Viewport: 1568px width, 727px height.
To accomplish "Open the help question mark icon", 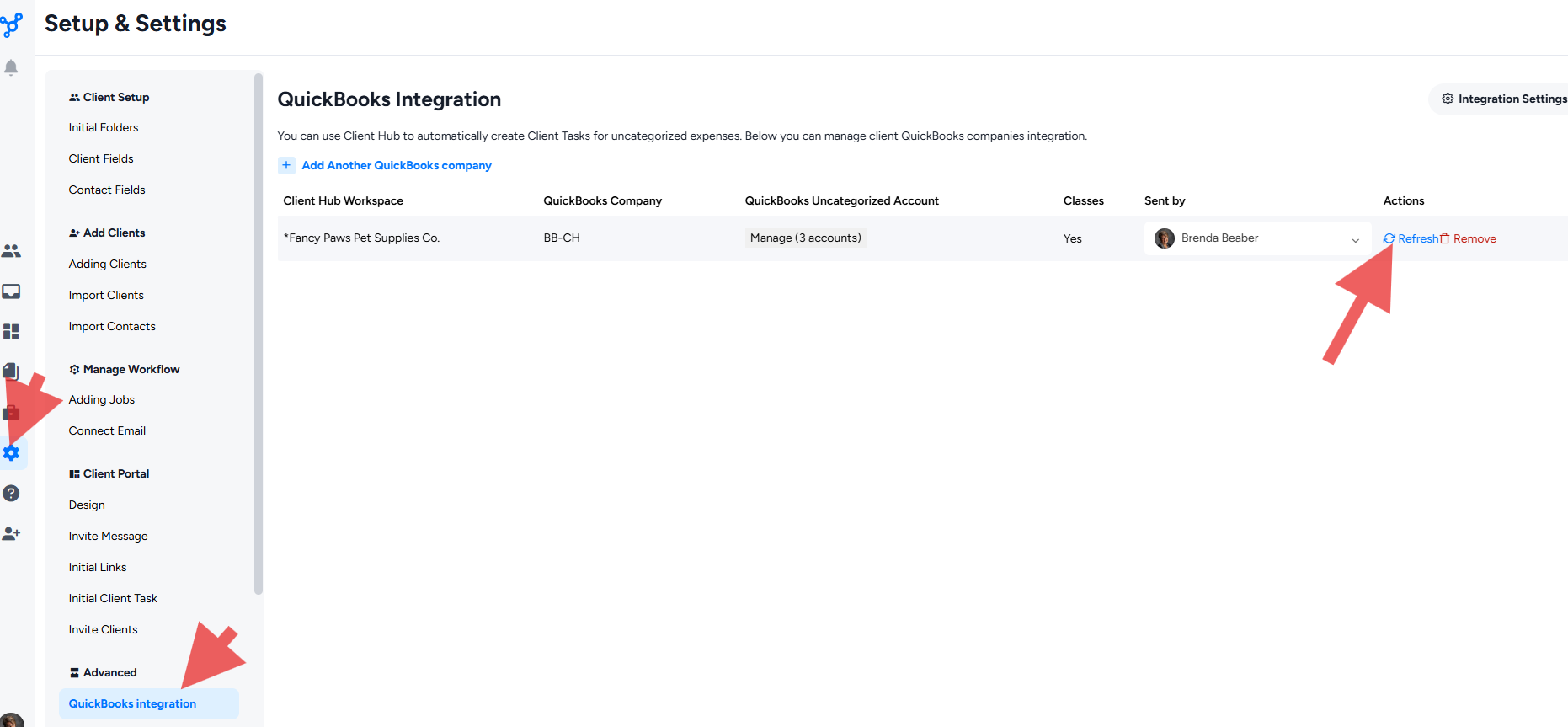I will click(x=11, y=494).
